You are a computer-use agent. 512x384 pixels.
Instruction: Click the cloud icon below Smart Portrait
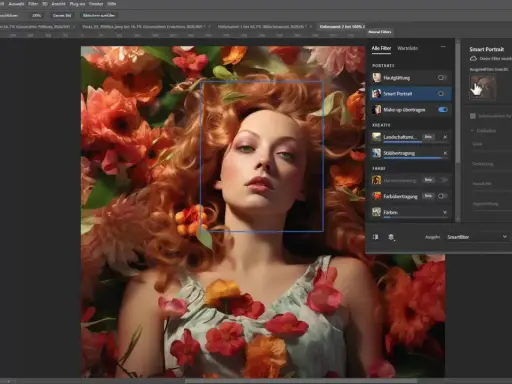pyautogui.click(x=473, y=59)
